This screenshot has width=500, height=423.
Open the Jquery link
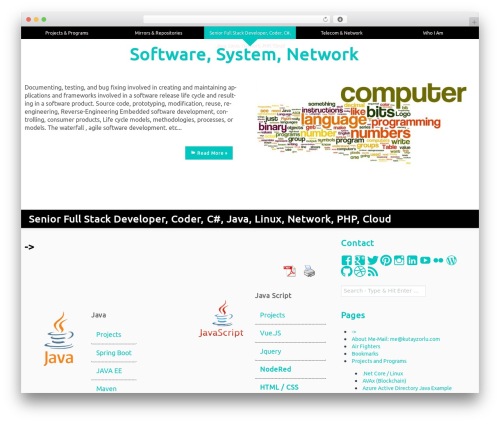[x=270, y=351]
